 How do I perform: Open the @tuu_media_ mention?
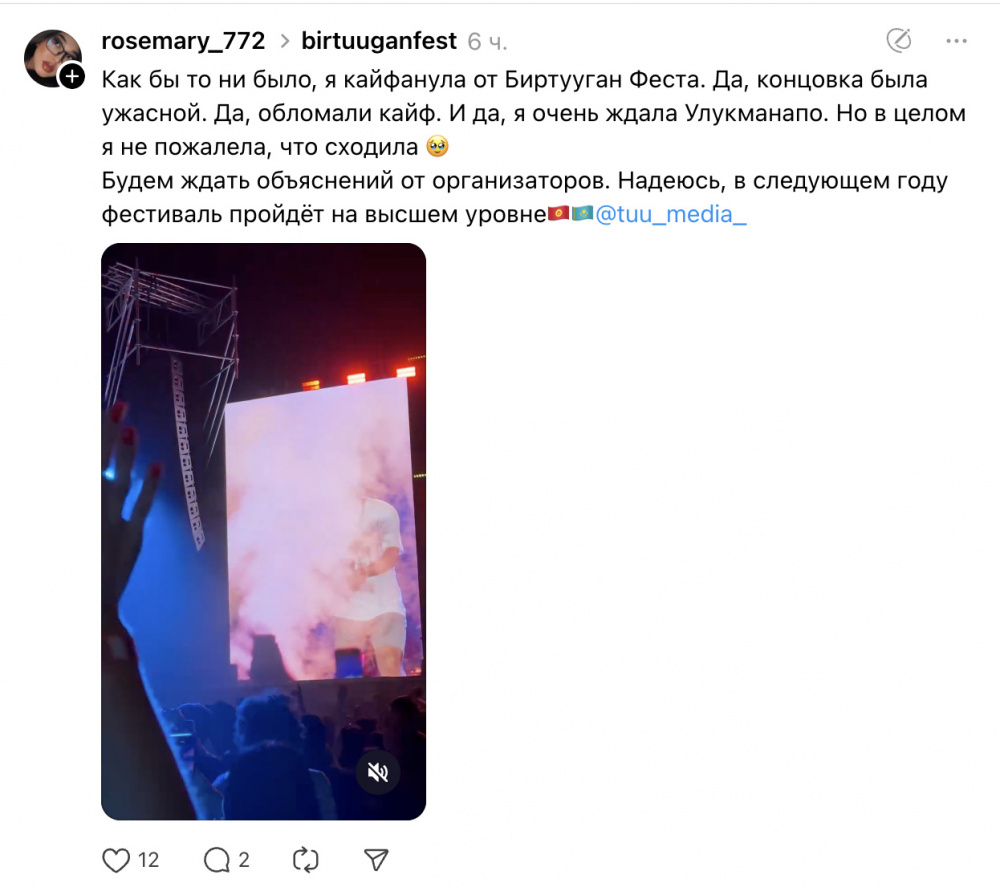[x=670, y=214]
